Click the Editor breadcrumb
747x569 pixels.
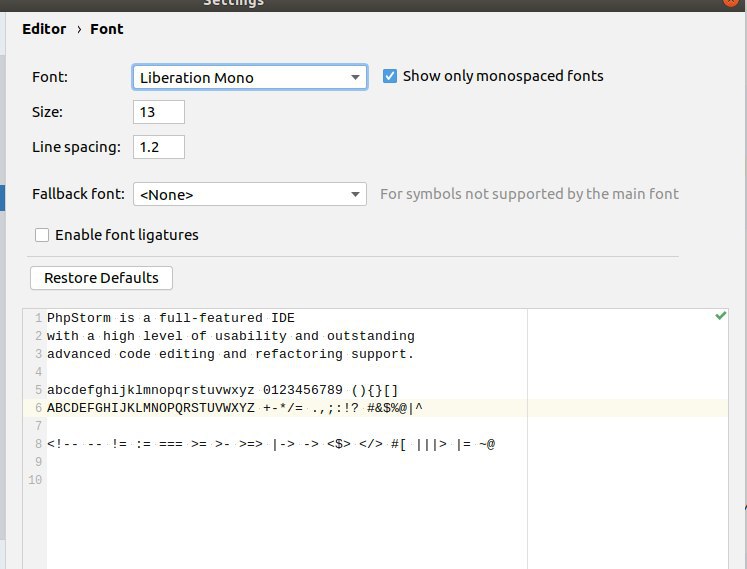pos(44,29)
